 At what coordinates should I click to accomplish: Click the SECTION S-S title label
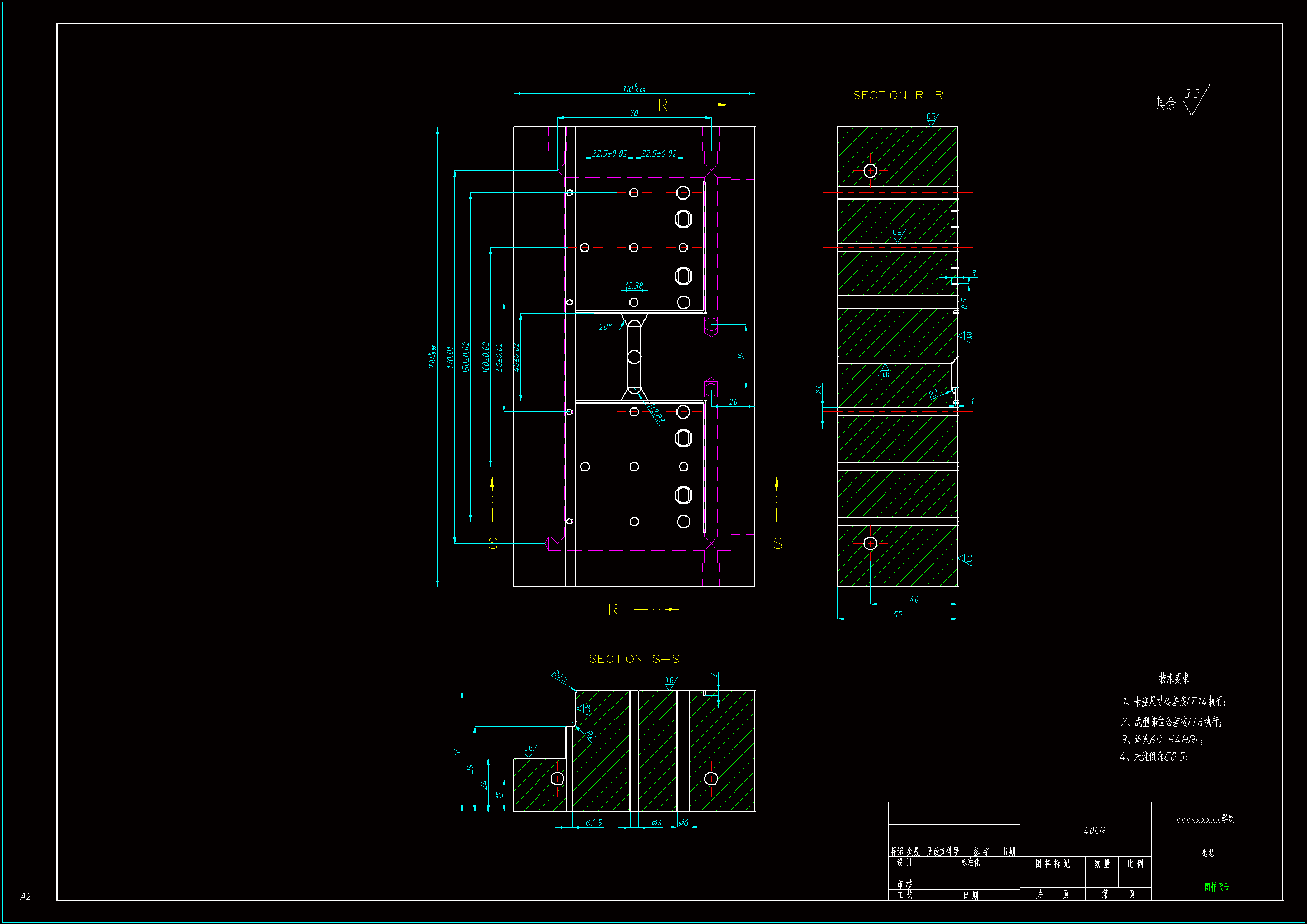pyautogui.click(x=633, y=658)
